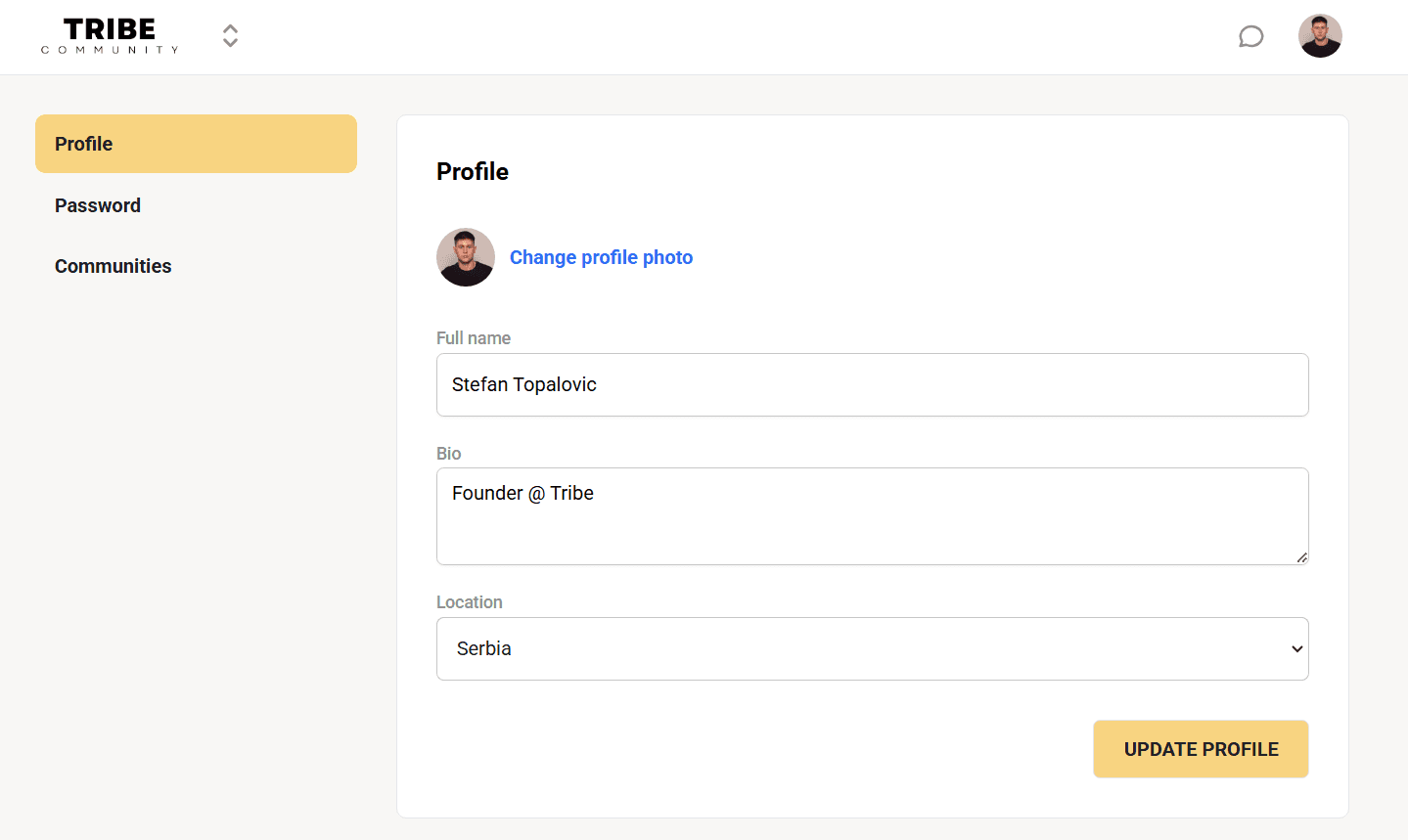Screen dimensions: 1408x840
Task: Click the Full name field label
Action: [474, 338]
